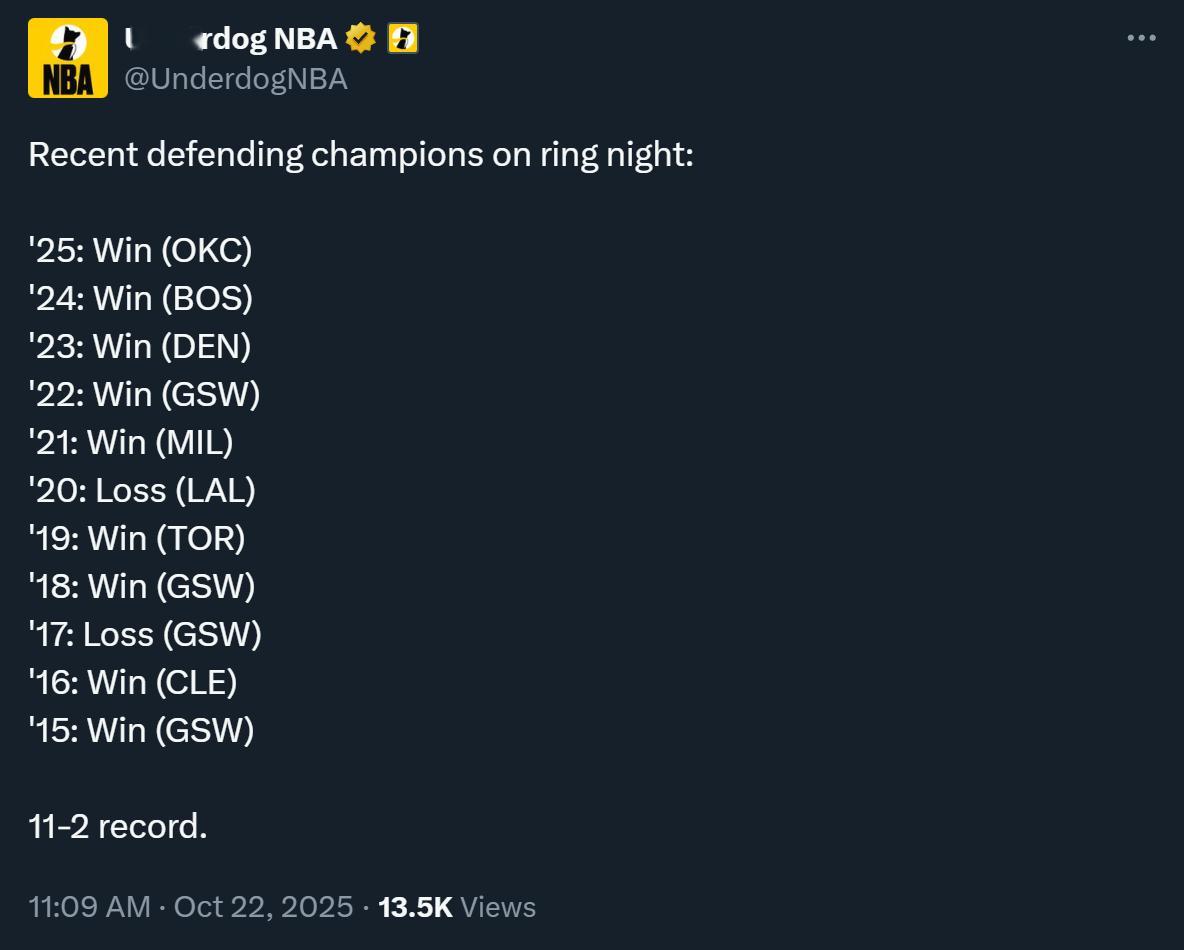Click the '22: Win (GSW) line
Screen dimensions: 1184x950
[144, 394]
